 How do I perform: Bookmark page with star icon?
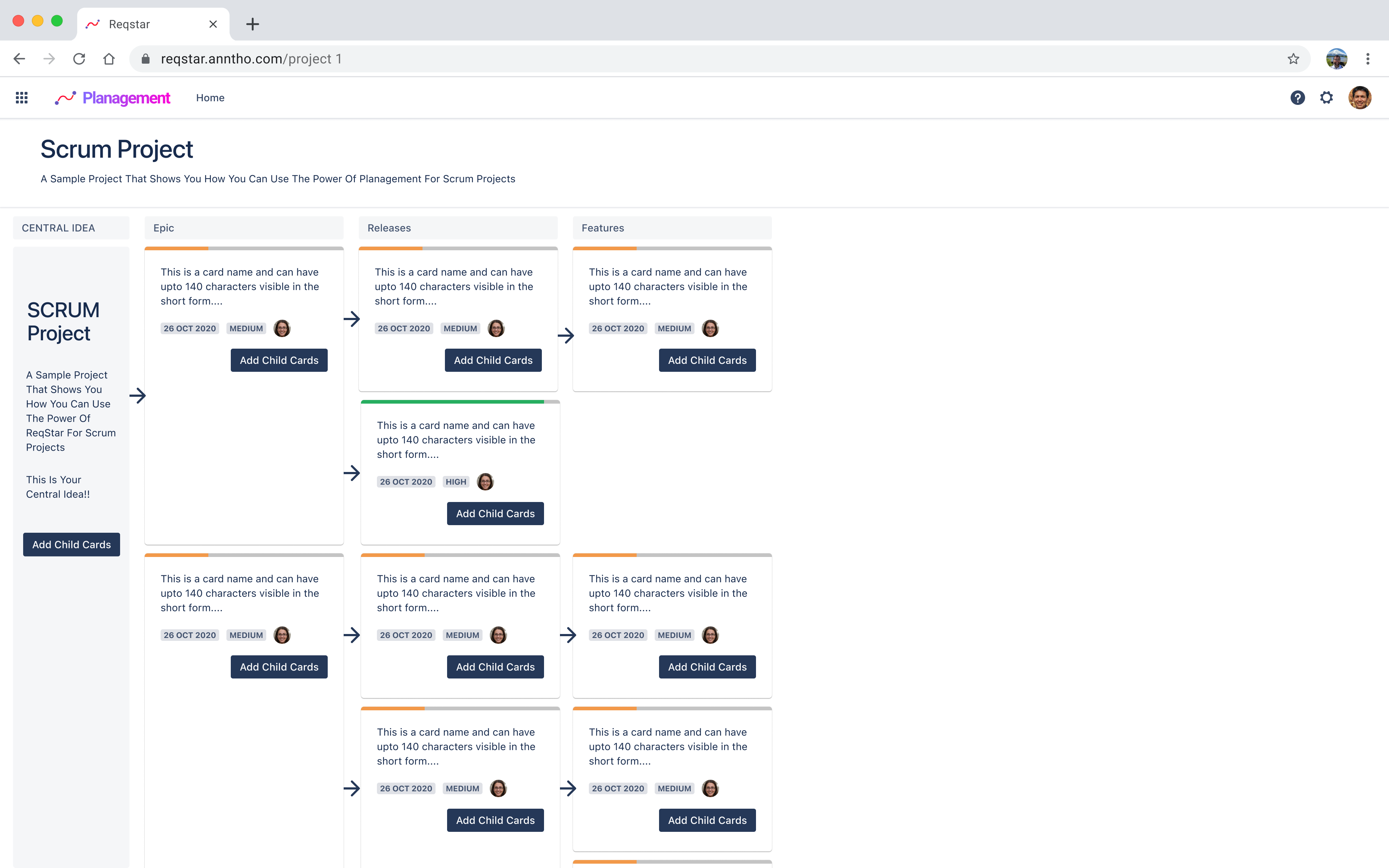(x=1293, y=59)
